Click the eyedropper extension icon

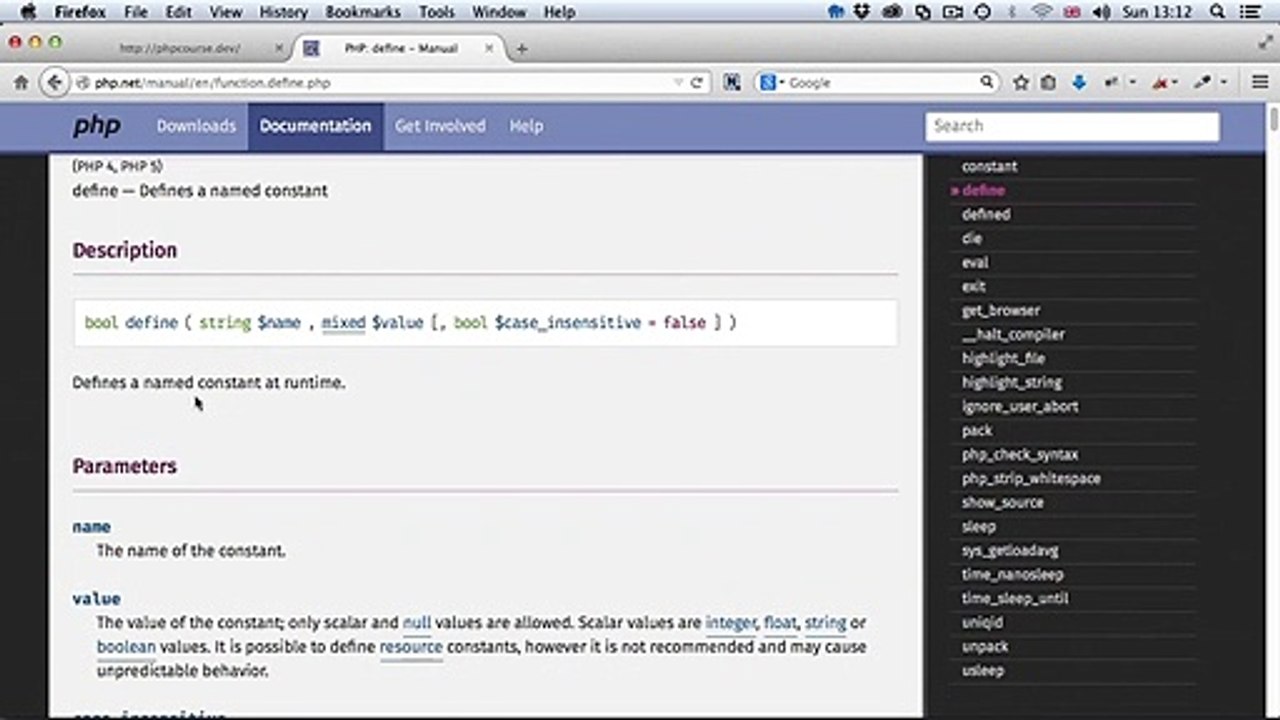[x=1204, y=83]
